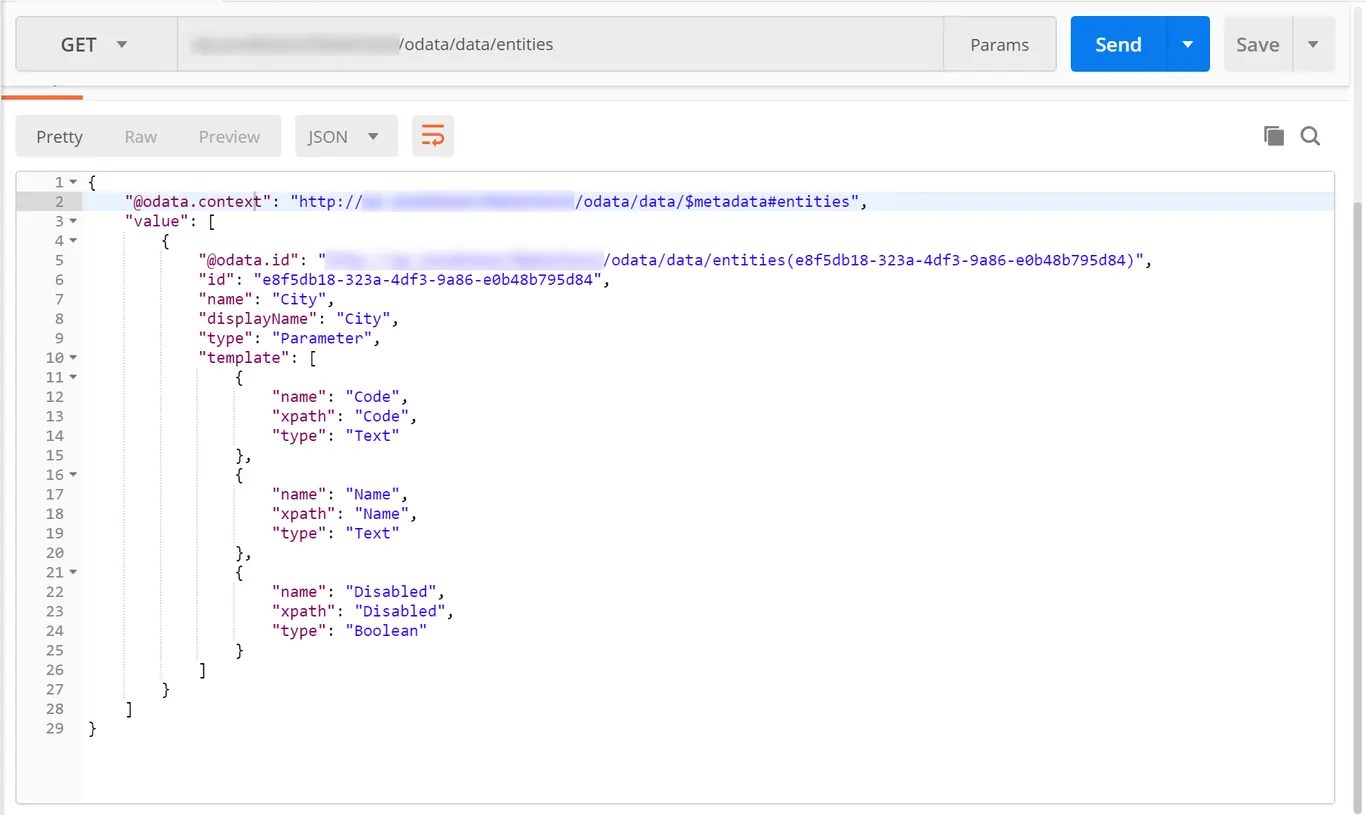Viewport: 1366px width, 815px height.
Task: Save the request
Action: (1258, 44)
